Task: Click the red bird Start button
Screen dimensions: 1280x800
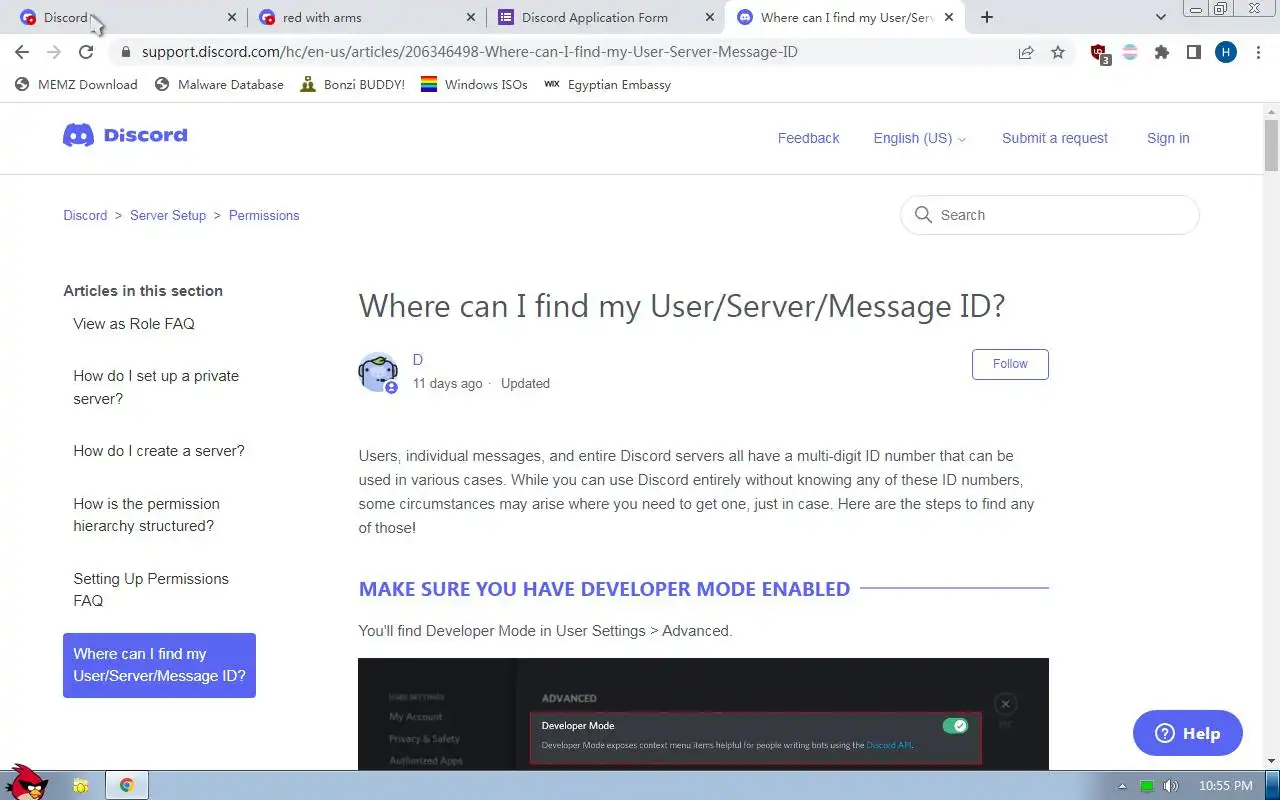Action: (x=27, y=783)
